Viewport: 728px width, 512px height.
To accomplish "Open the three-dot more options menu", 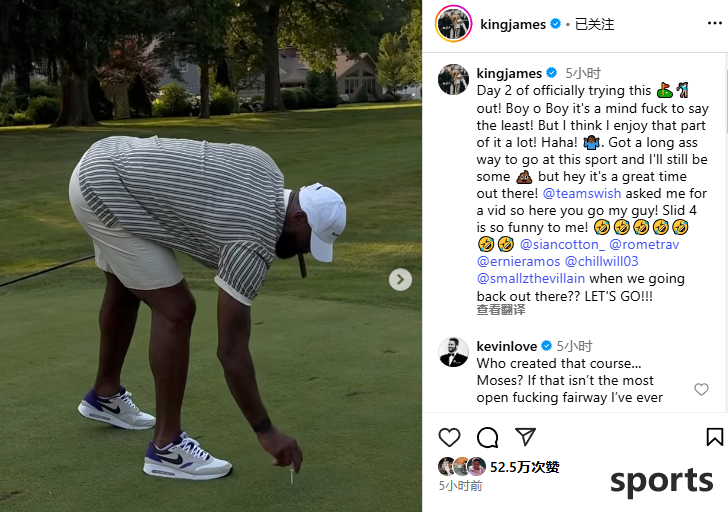I will point(715,24).
